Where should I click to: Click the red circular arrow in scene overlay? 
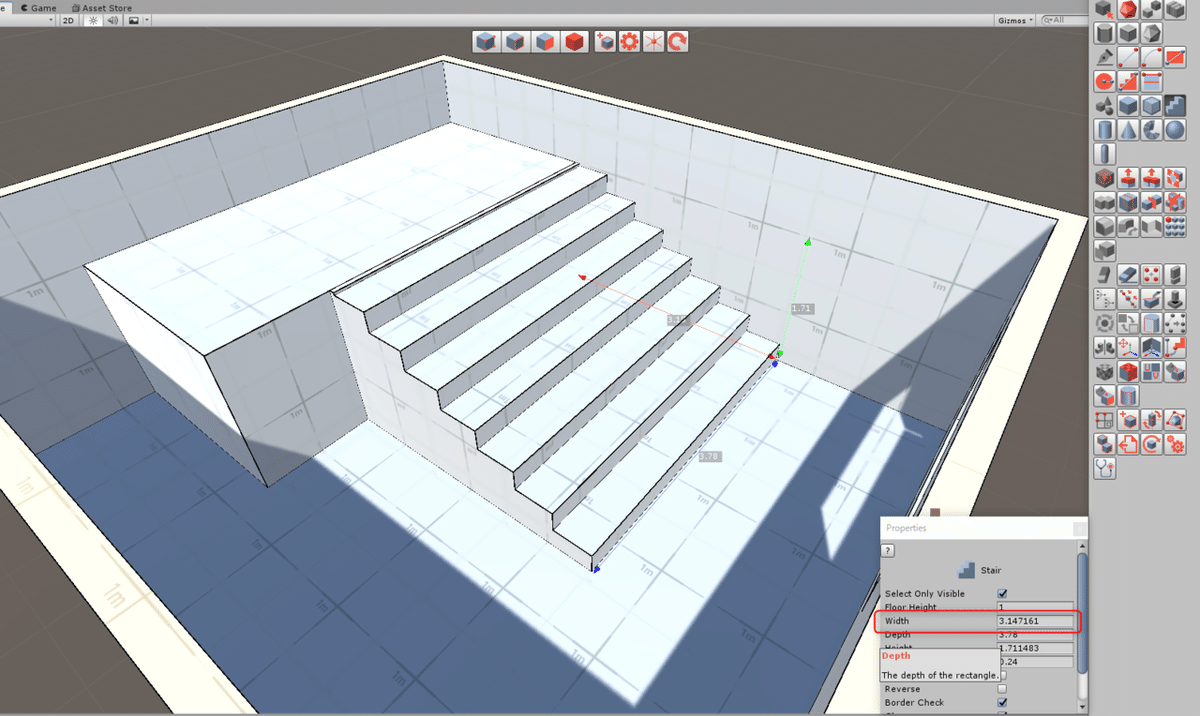tap(677, 42)
